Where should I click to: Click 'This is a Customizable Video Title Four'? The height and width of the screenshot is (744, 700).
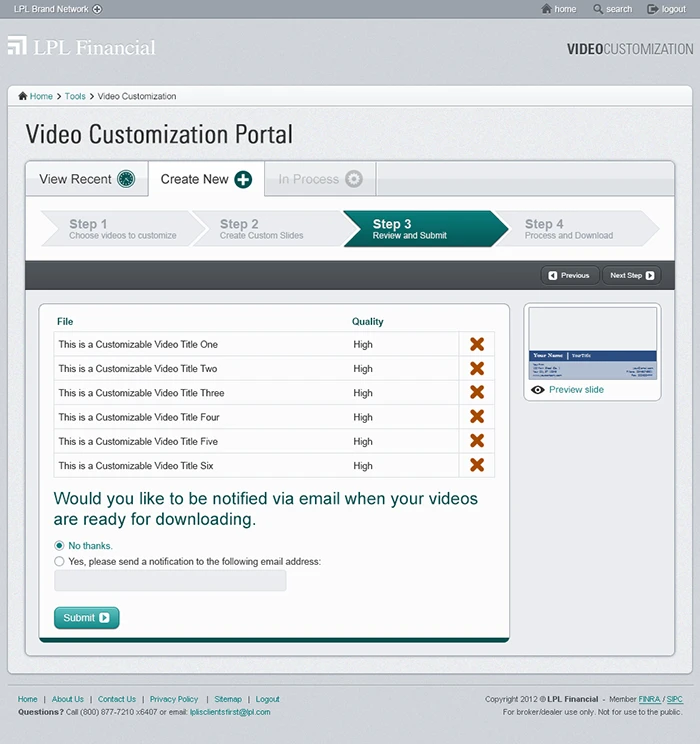pos(139,417)
